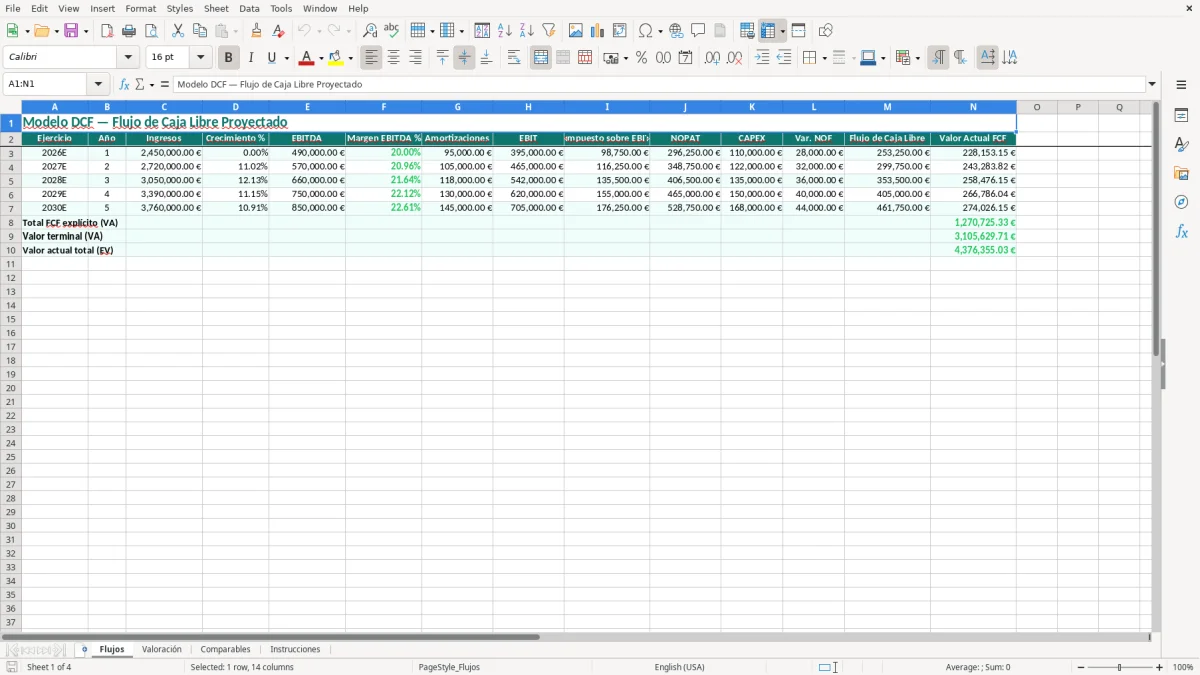This screenshot has width=1200, height=675.
Task: Toggle Center Horizontally alignment
Action: click(394, 58)
